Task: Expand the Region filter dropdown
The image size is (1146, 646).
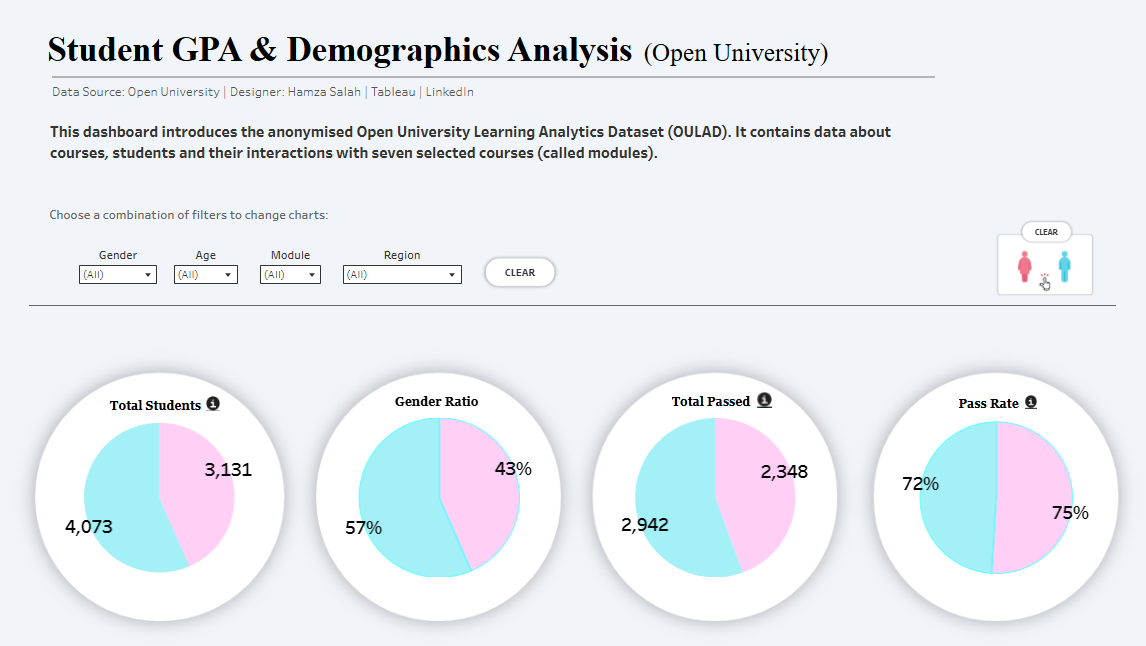Action: click(x=402, y=274)
